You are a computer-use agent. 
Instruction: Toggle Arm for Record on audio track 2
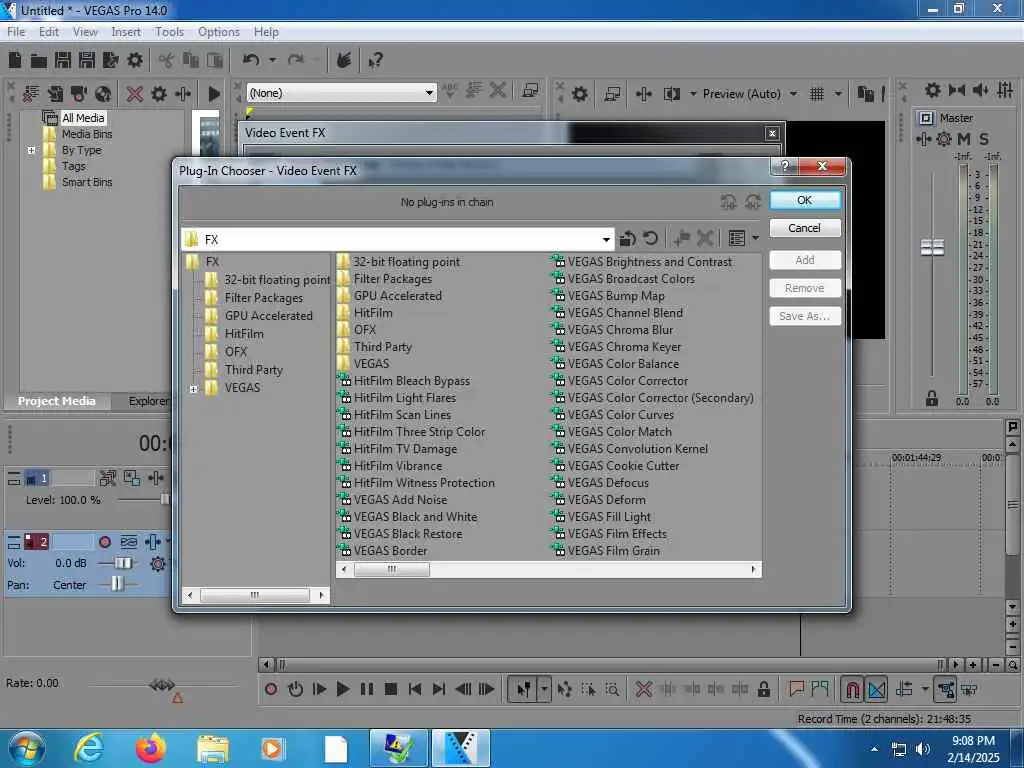[x=104, y=542]
